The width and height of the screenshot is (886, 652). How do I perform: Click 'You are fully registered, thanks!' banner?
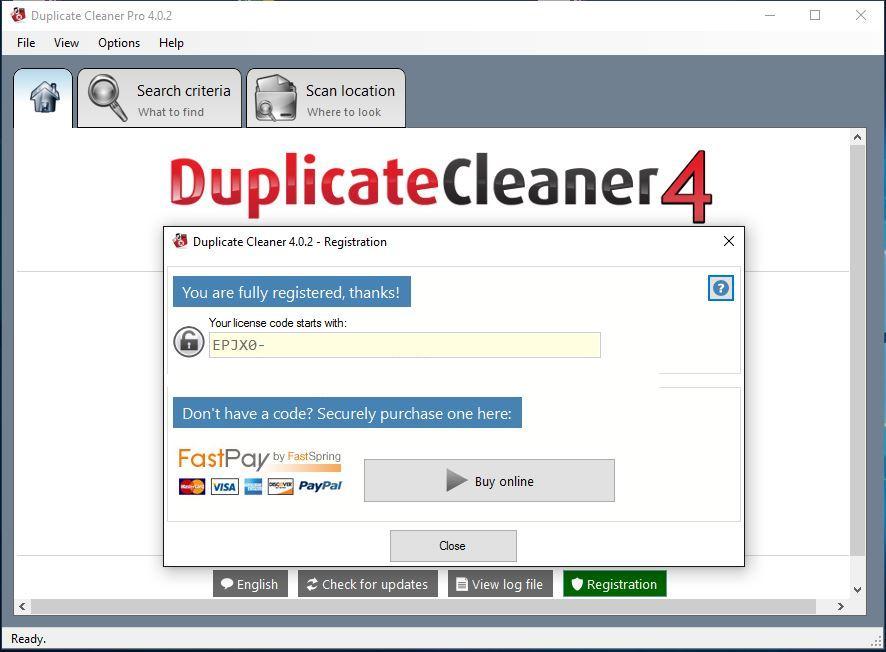(292, 292)
